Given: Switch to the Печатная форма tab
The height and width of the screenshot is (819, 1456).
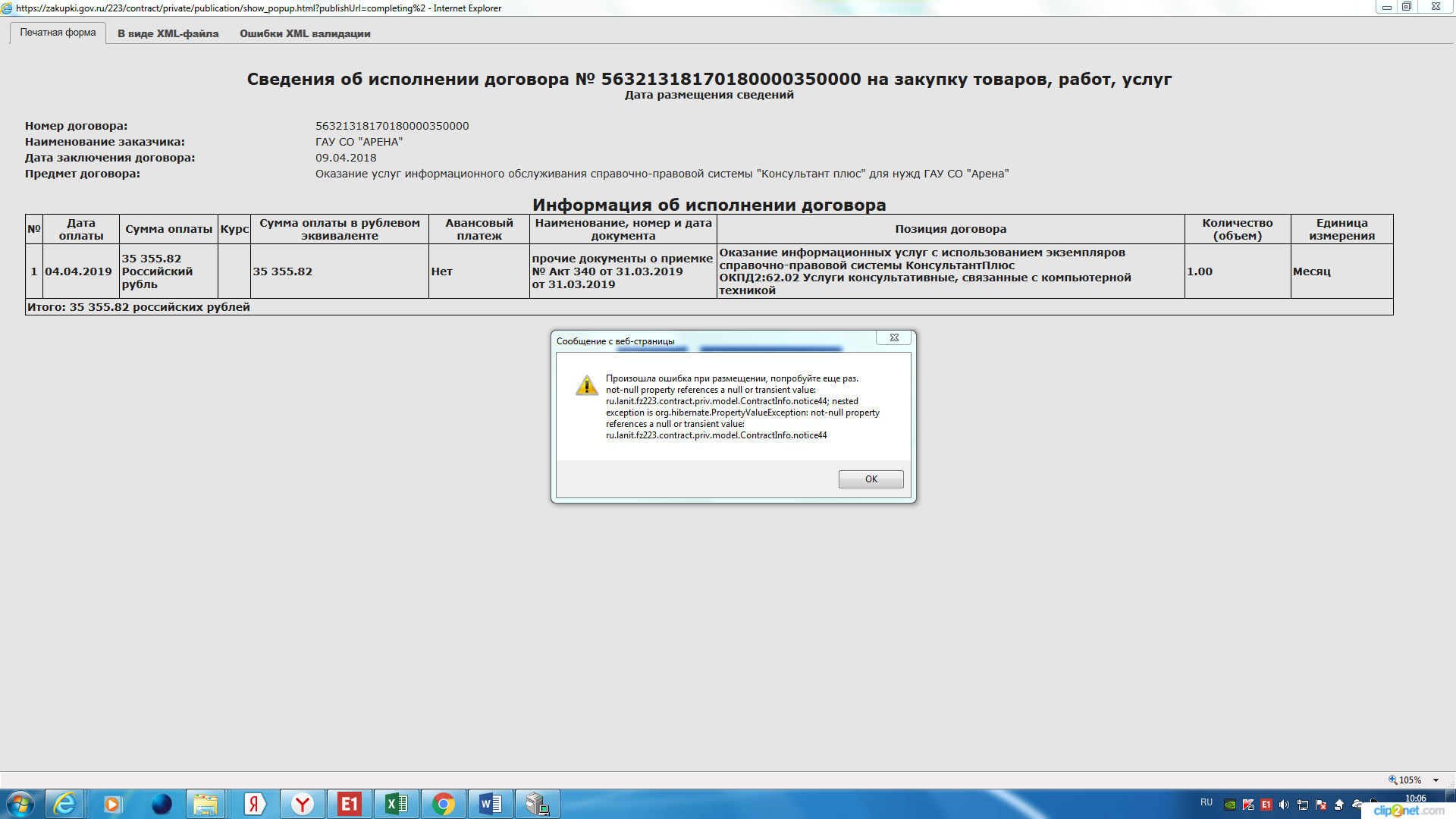Looking at the screenshot, I should coord(58,33).
